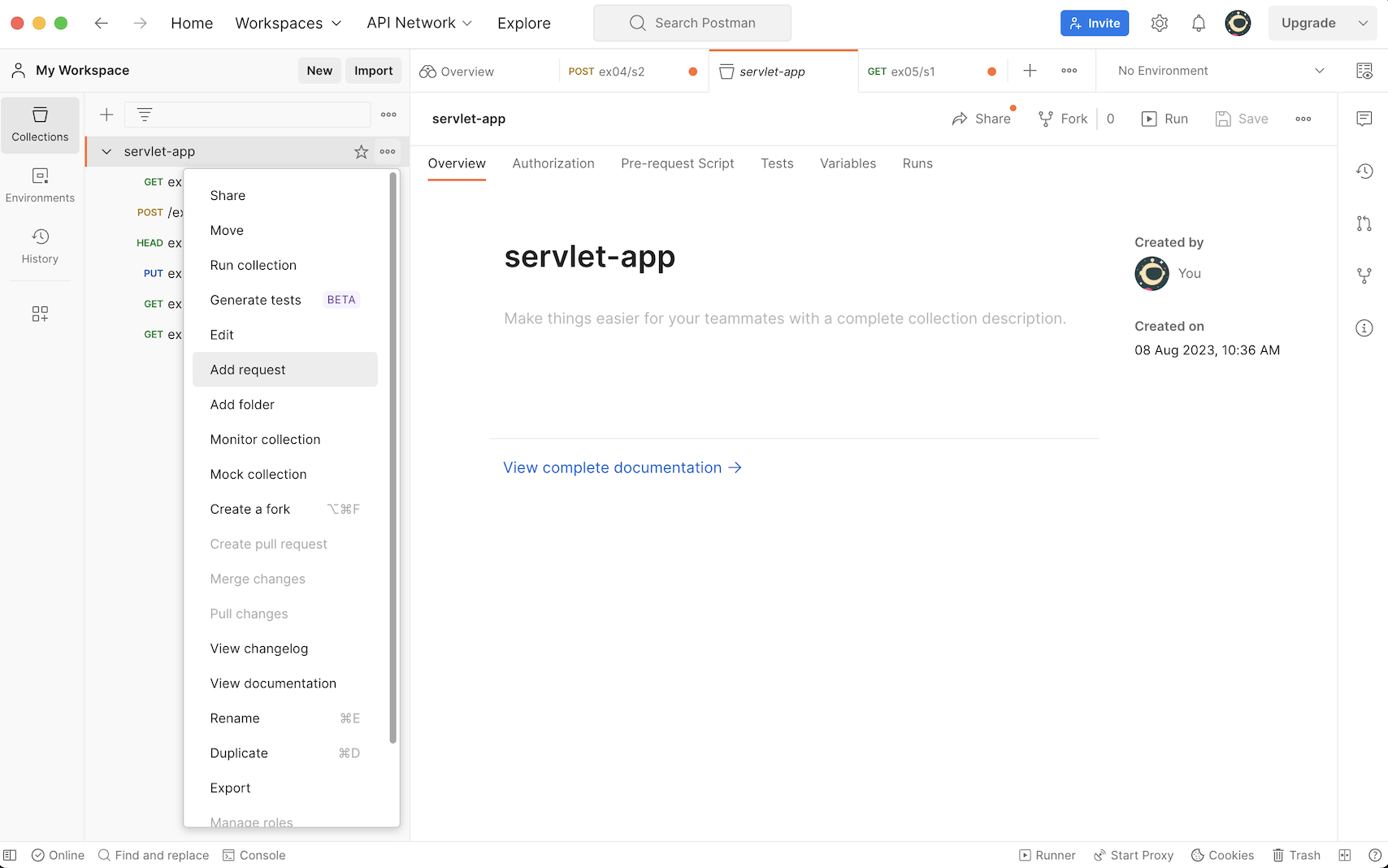Open the forks icon in the right sidebar
This screenshot has height=868, width=1388.
click(1364, 276)
